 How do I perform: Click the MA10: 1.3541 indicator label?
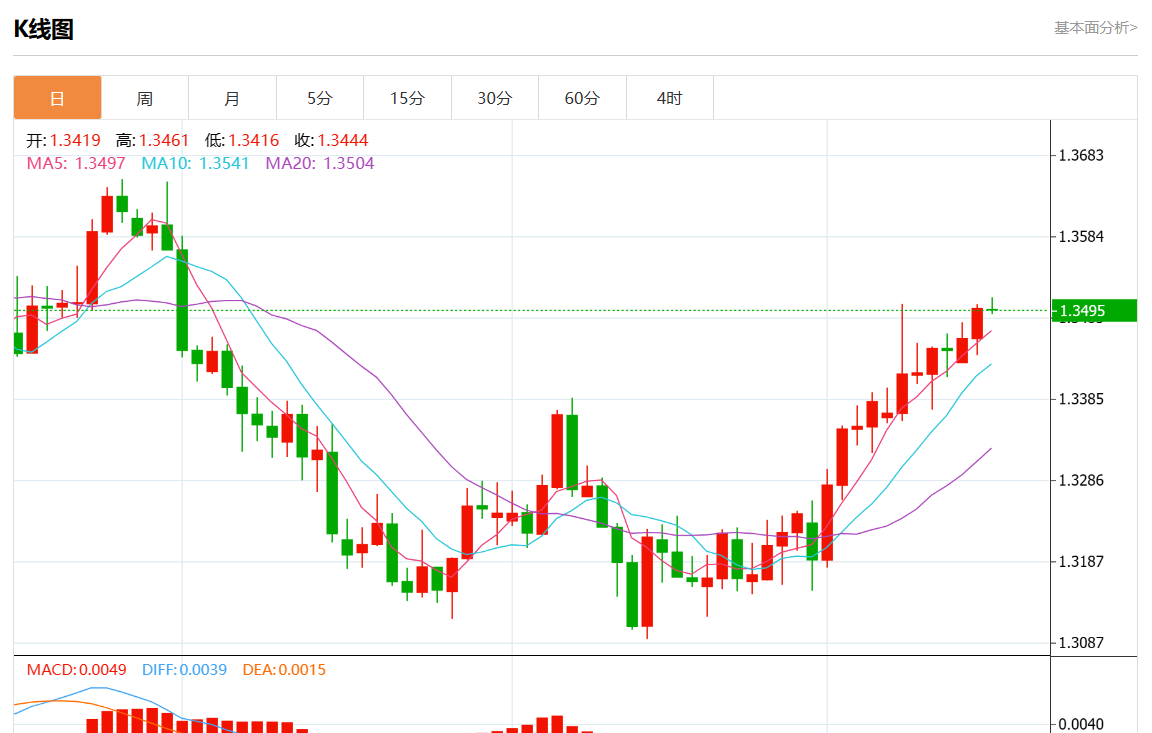(x=195, y=163)
